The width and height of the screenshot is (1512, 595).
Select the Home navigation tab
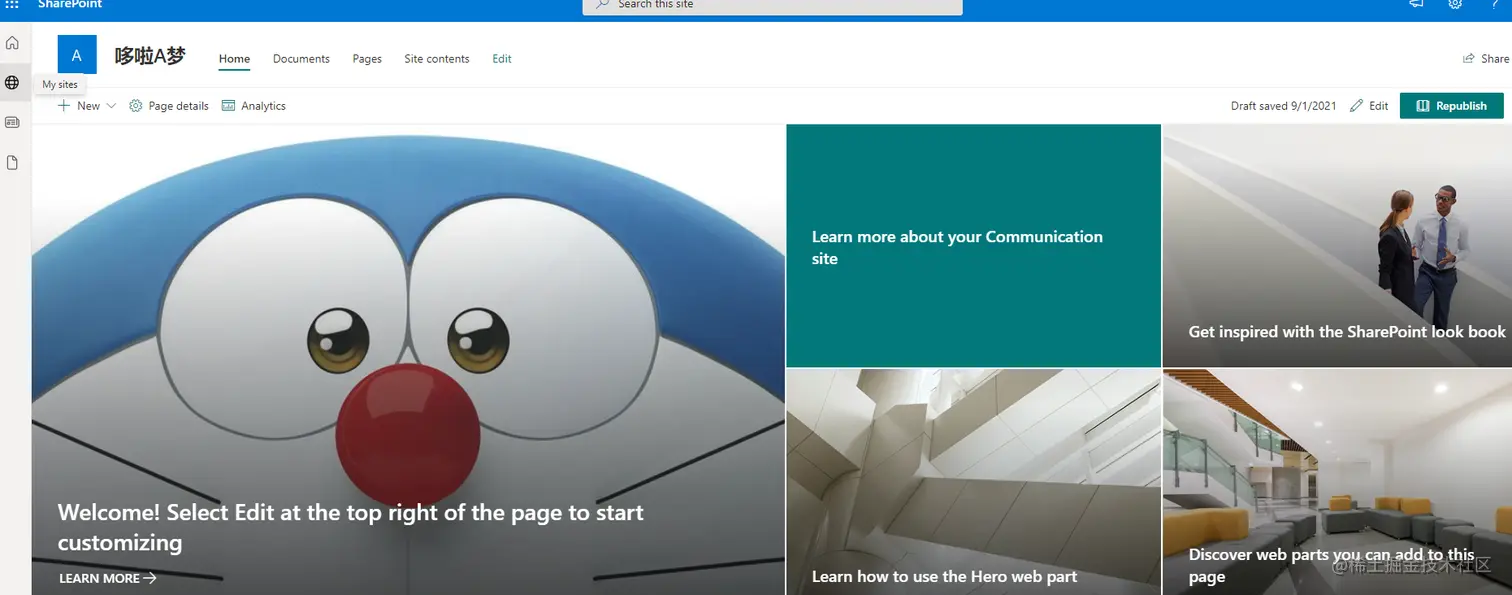point(235,59)
